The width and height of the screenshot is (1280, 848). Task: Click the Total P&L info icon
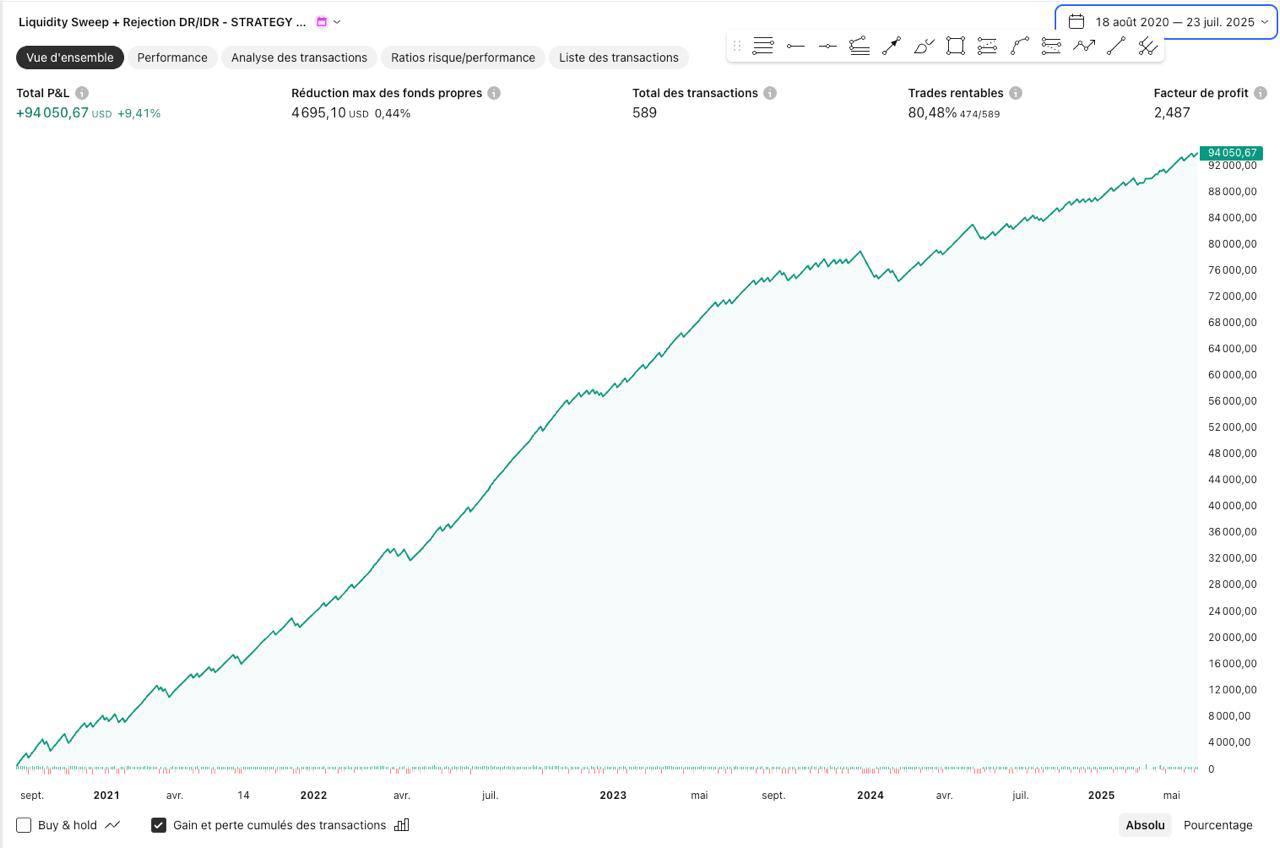pyautogui.click(x=82, y=93)
